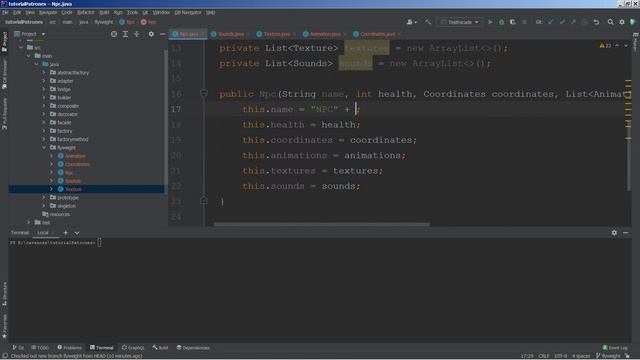Screen dimensions: 640x360
Task: Expand the prototype package
Action: pos(44,198)
